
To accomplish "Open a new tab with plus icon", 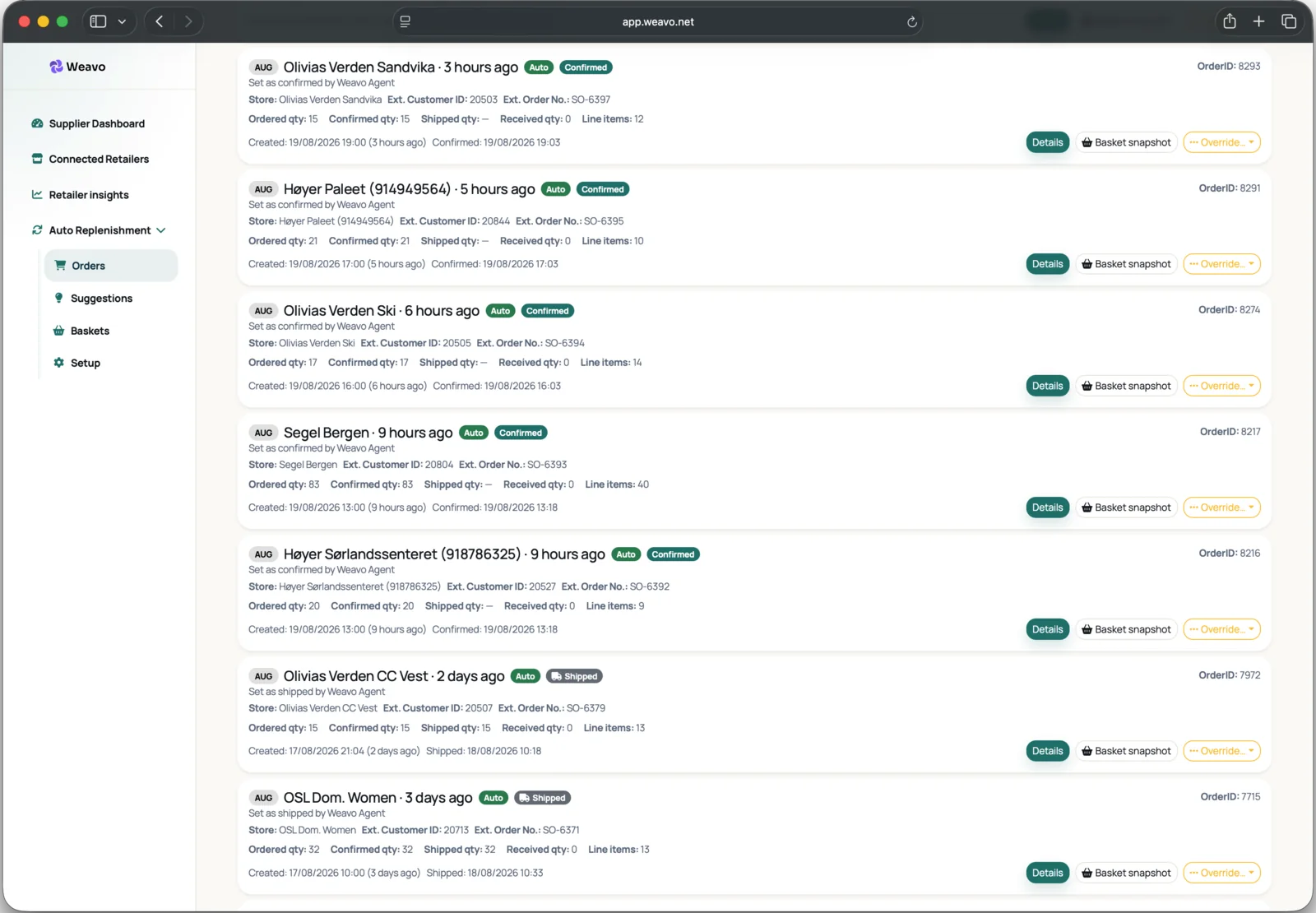I will pyautogui.click(x=1258, y=21).
